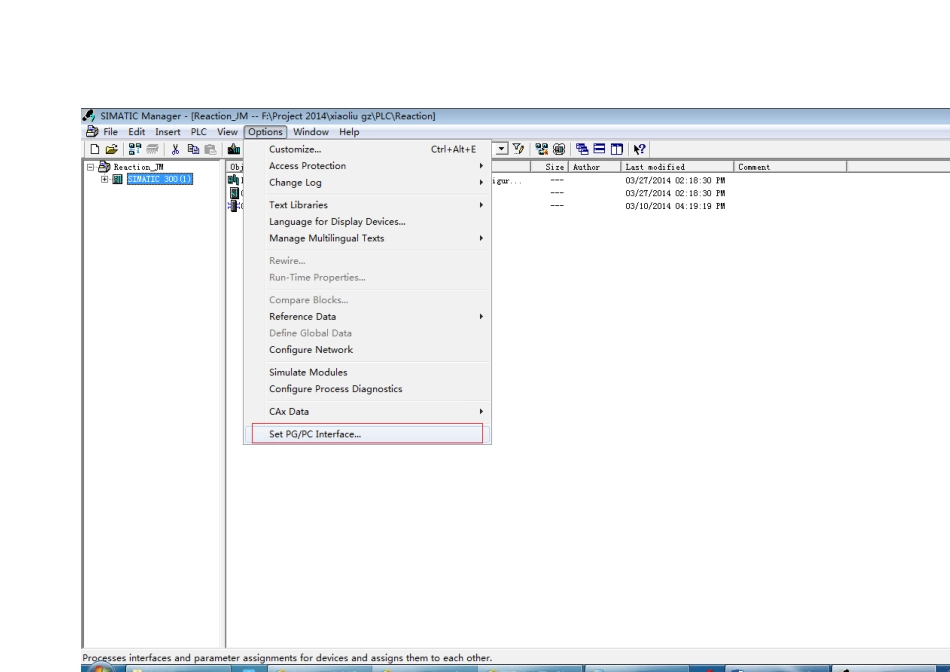Click the Cut scissors icon
Image resolution: width=950 pixels, height=672 pixels.
[174, 149]
